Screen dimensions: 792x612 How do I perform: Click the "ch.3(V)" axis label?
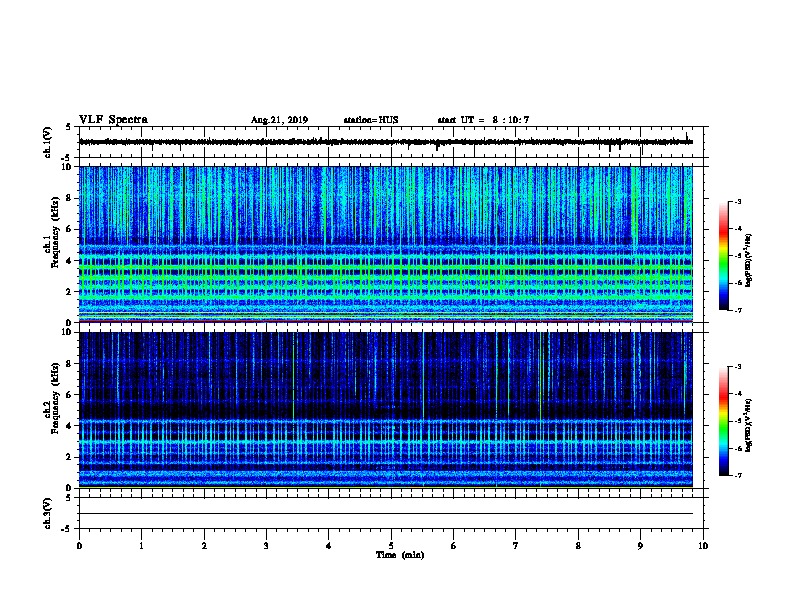tap(48, 513)
